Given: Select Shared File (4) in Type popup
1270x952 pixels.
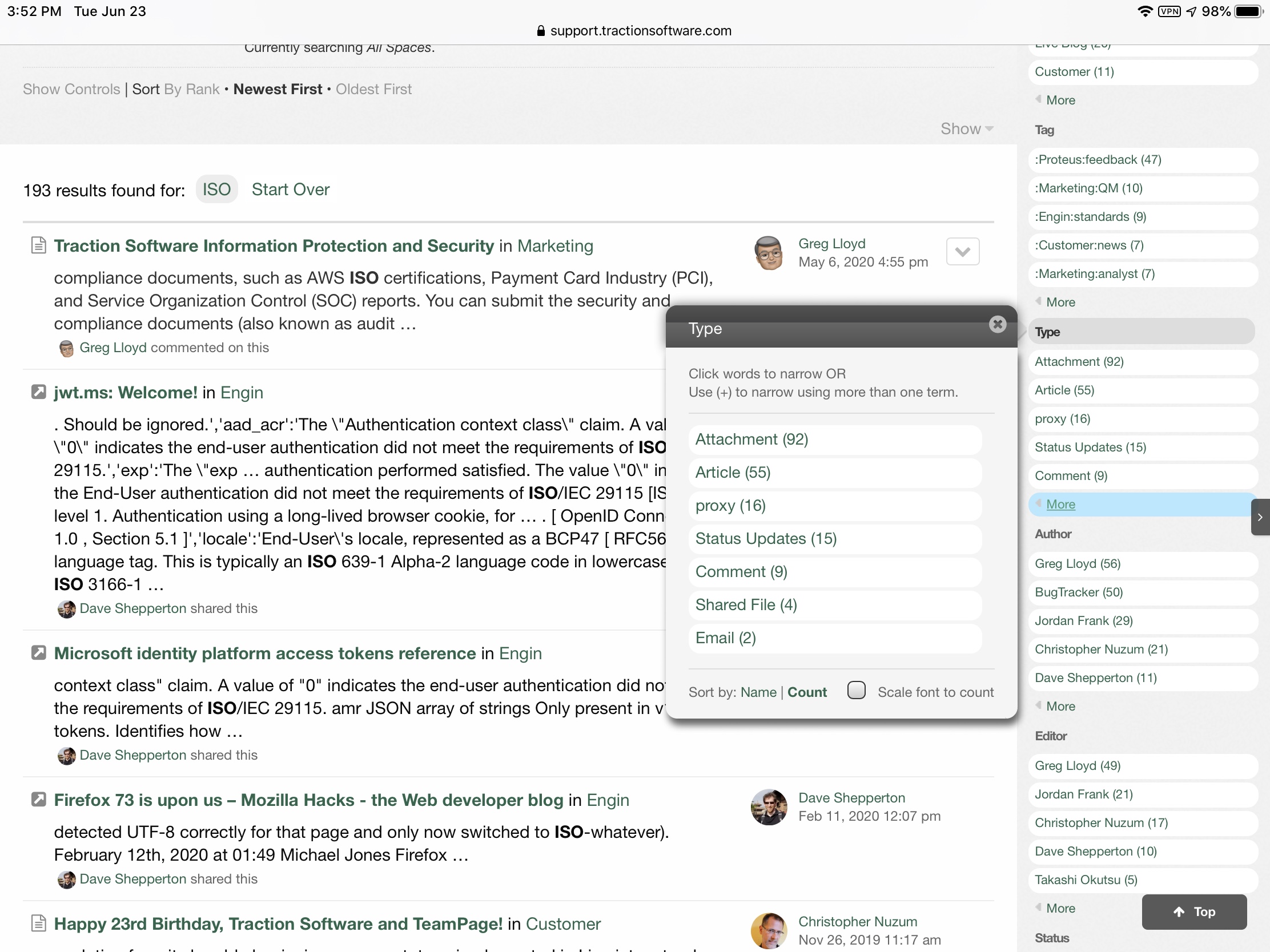Looking at the screenshot, I should click(x=745, y=605).
